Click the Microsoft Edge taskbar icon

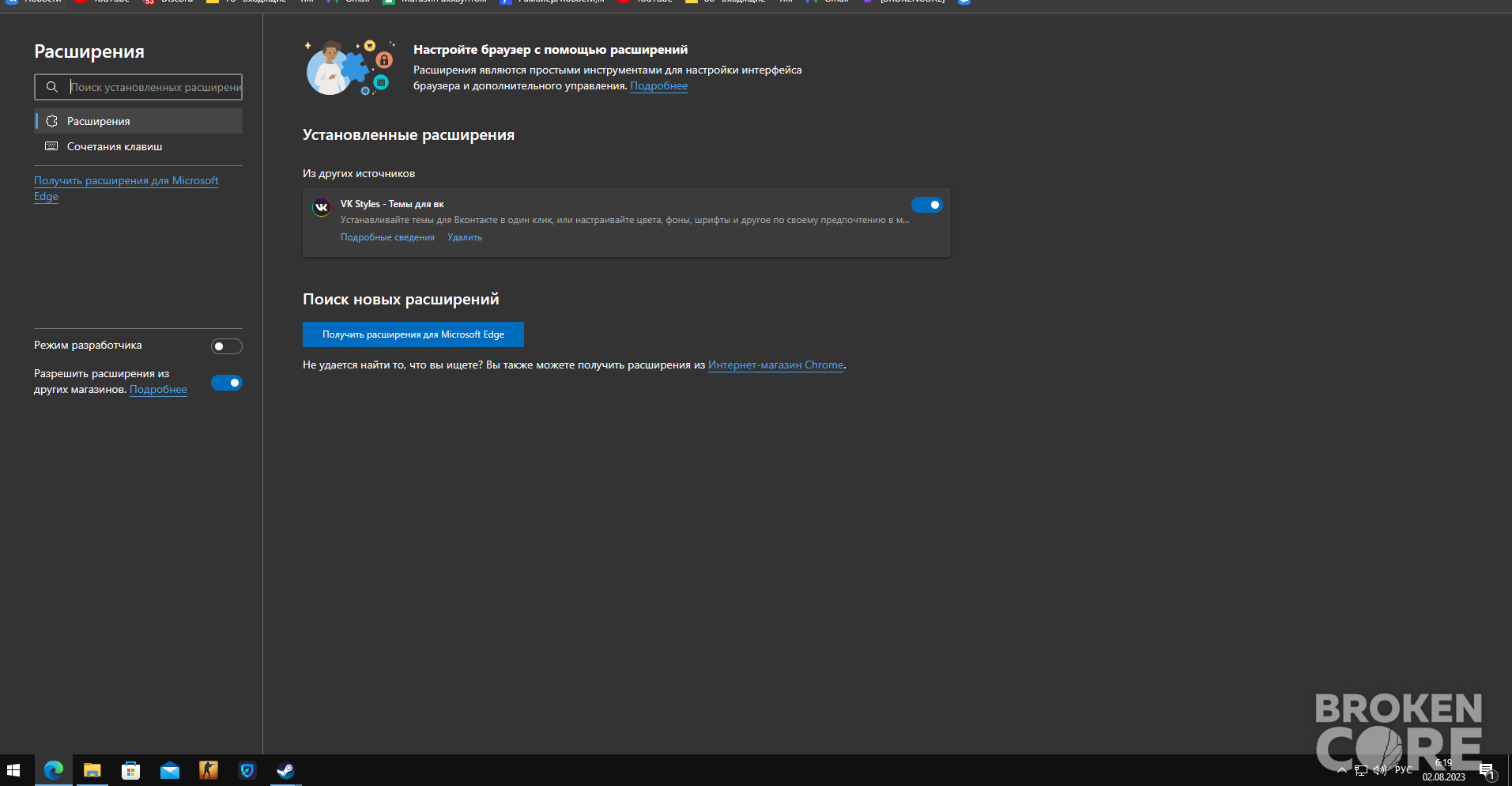[x=54, y=770]
